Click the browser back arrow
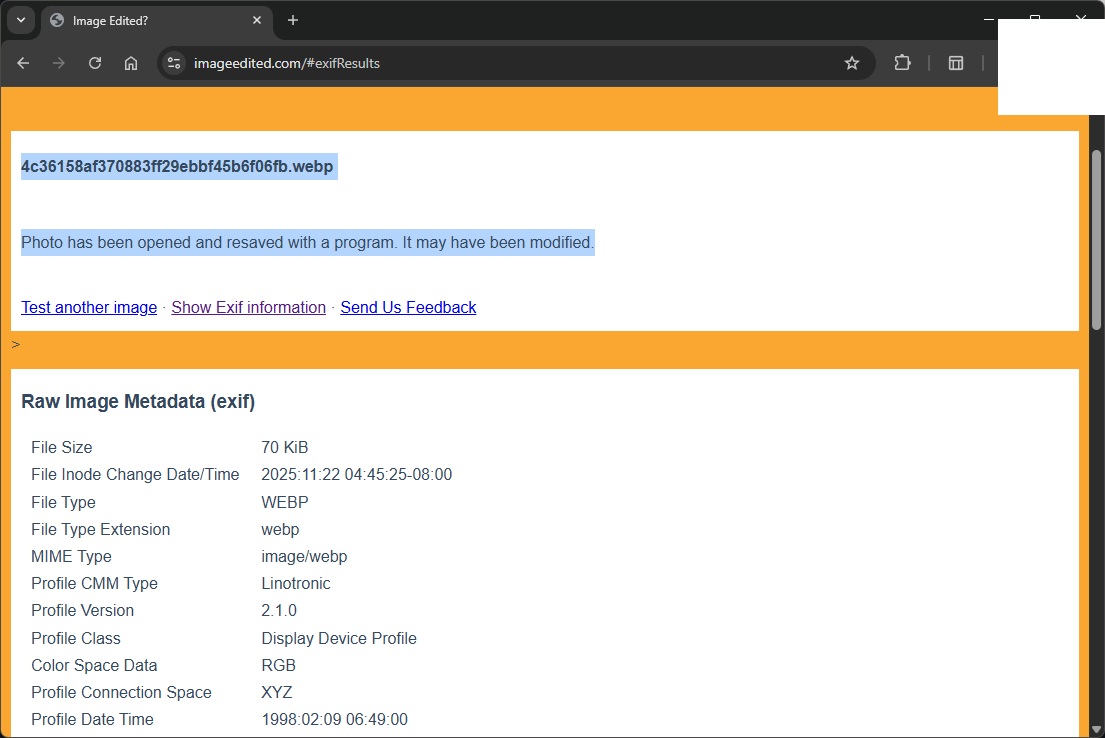Screen dimensions: 1105x738 click(23, 63)
